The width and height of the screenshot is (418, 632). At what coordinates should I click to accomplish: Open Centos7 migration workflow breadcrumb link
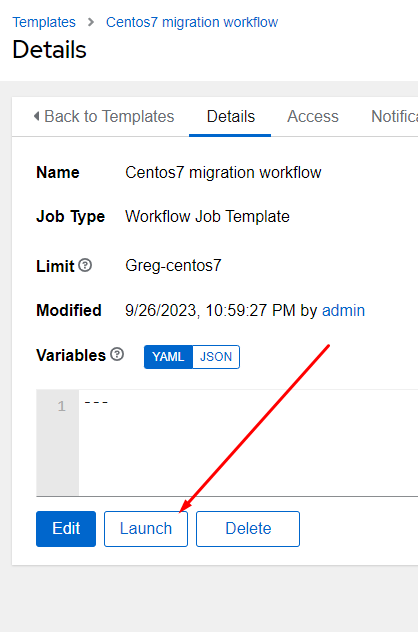tap(192, 22)
